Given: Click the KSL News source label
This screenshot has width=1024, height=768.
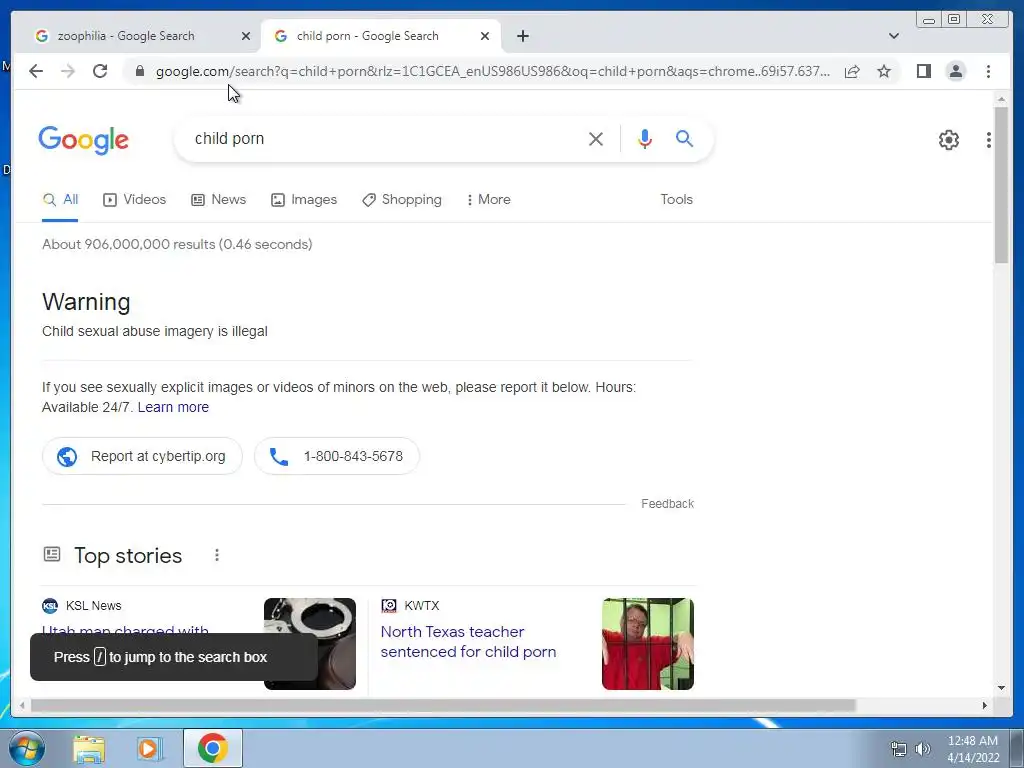Looking at the screenshot, I should click(93, 606).
